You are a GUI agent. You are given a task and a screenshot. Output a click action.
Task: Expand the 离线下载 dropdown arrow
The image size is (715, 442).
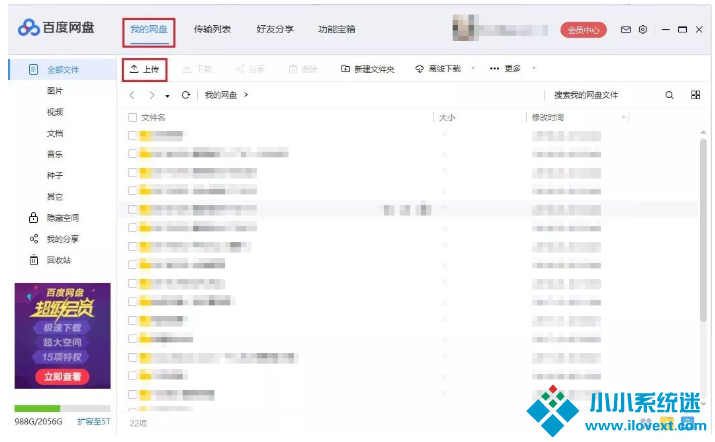[x=473, y=69]
